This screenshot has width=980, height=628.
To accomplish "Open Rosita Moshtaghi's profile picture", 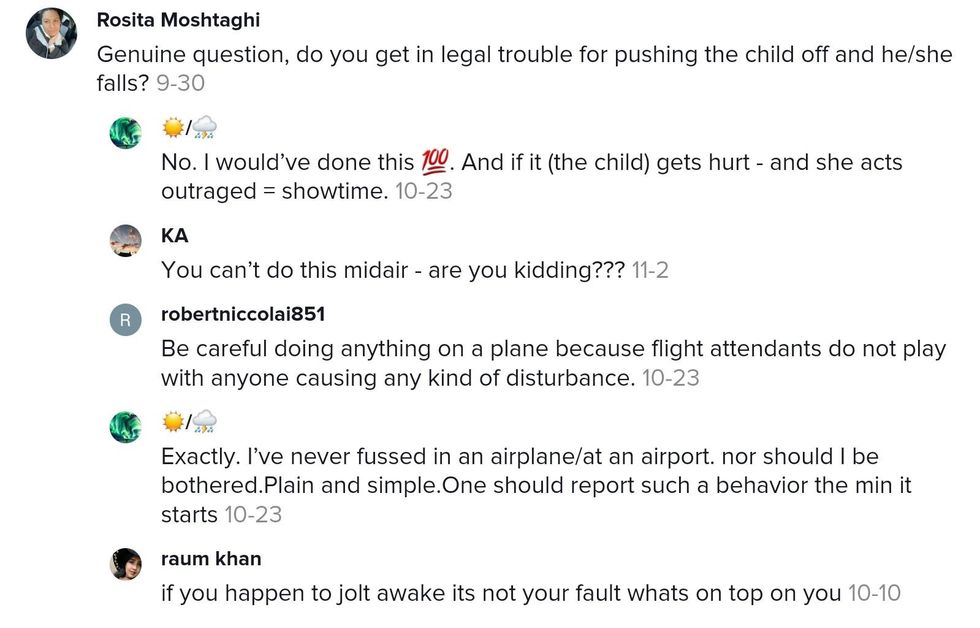I will pyautogui.click(x=51, y=34).
